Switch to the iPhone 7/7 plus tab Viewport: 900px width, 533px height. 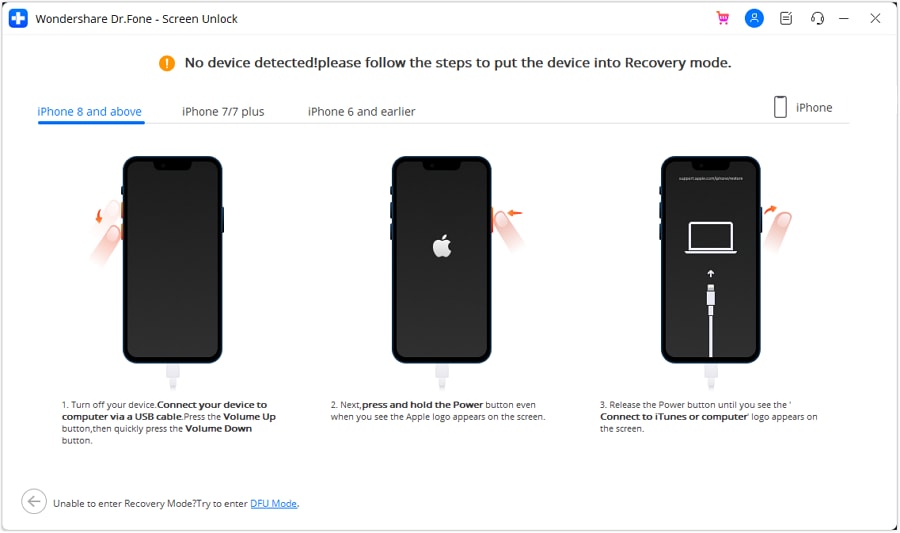click(x=223, y=111)
